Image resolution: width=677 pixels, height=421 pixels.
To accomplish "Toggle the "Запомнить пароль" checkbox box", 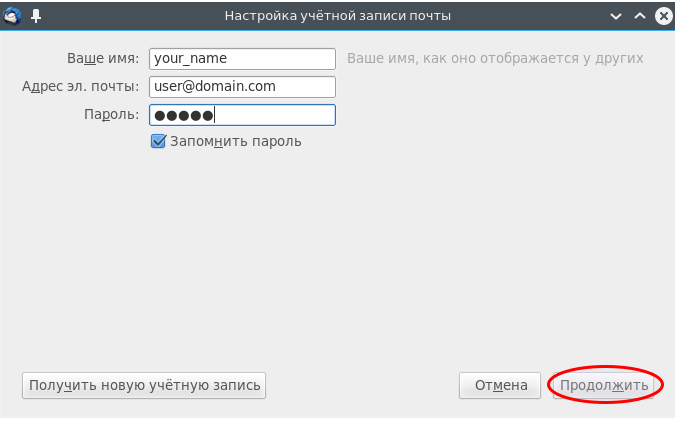I will (158, 141).
